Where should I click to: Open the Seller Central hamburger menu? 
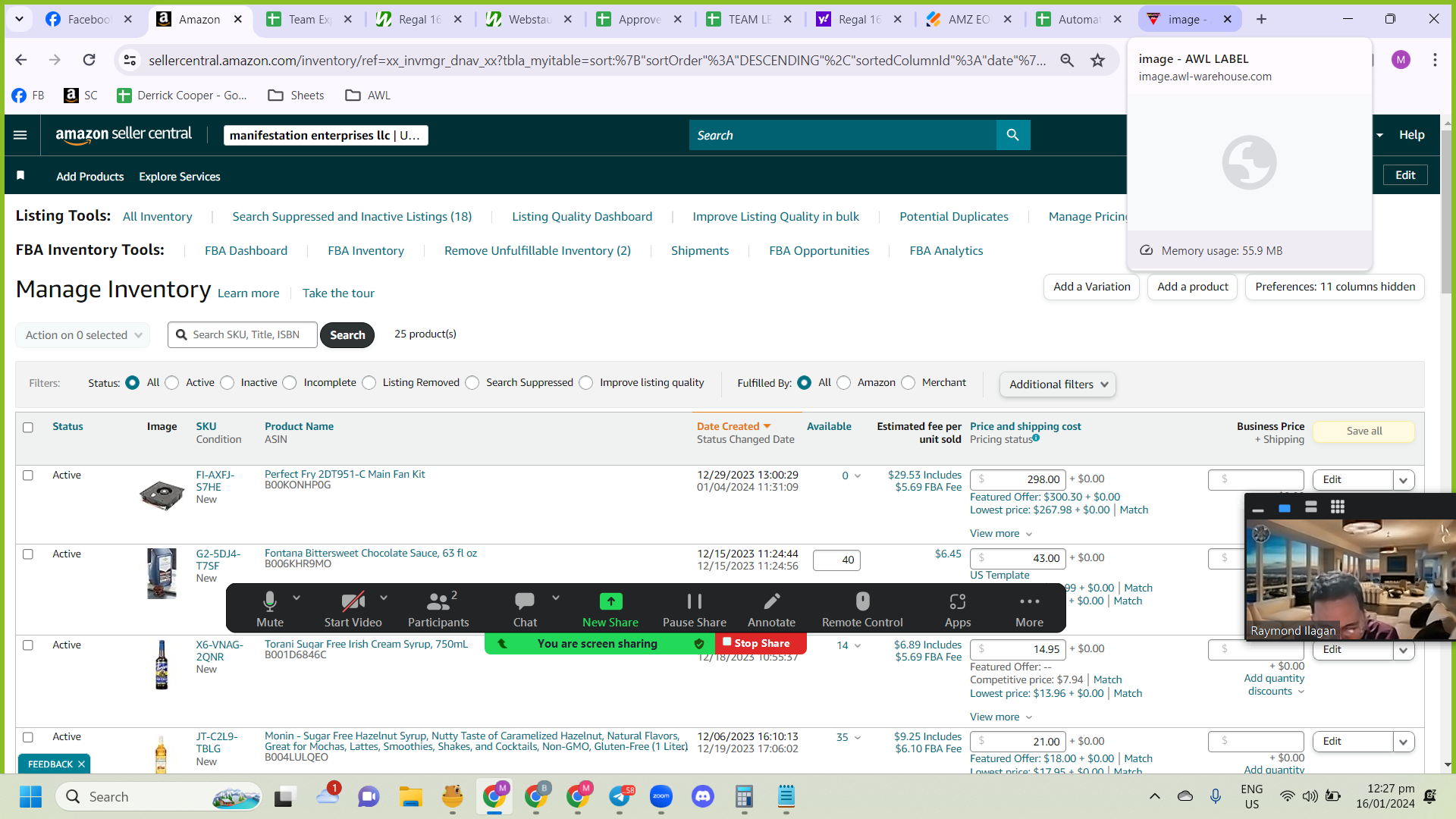coord(20,135)
